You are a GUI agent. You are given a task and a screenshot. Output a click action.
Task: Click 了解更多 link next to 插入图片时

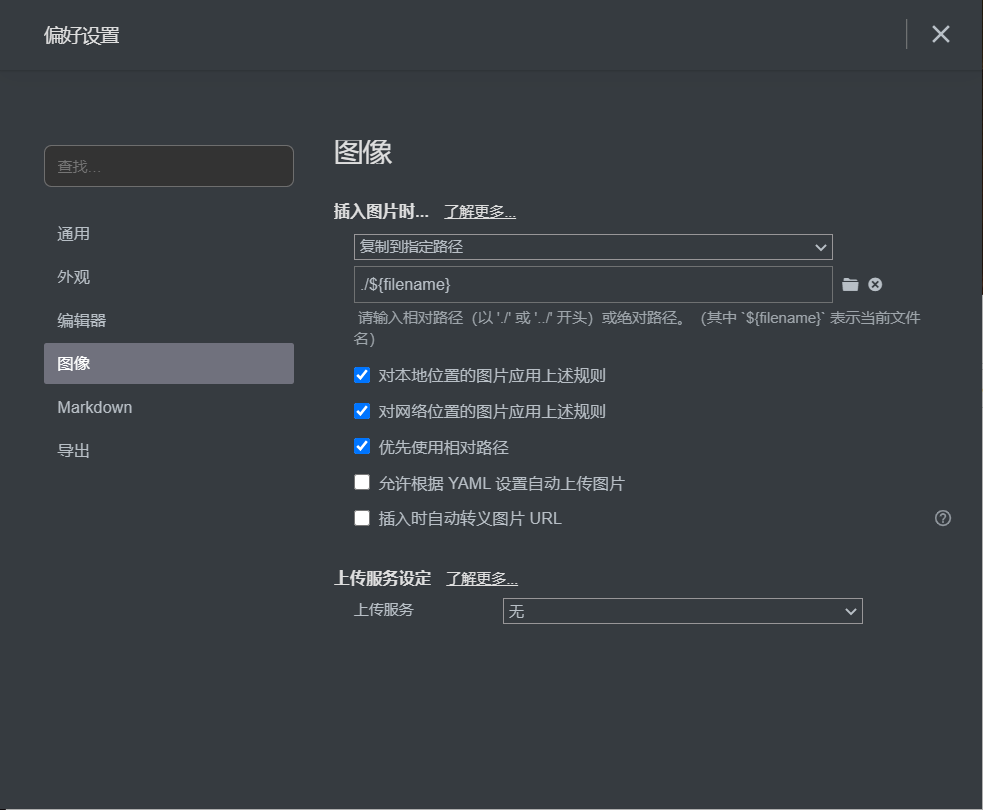tap(482, 211)
